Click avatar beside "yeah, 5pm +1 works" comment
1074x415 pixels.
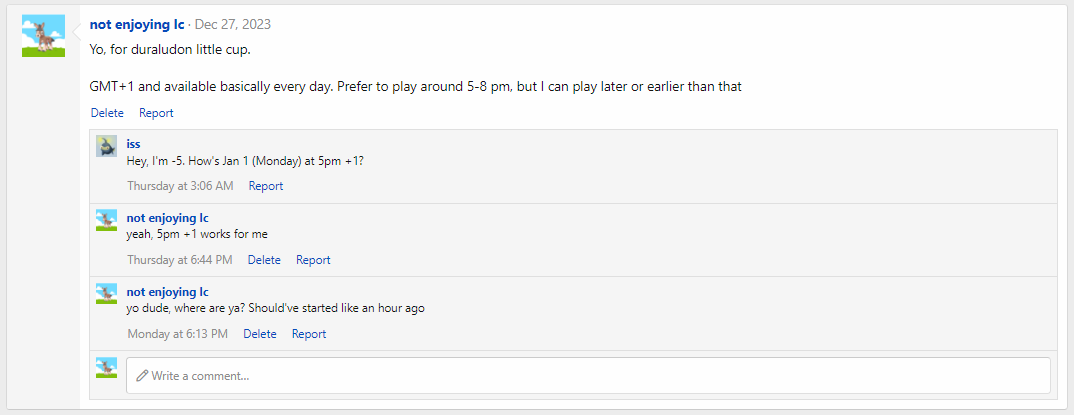(x=106, y=220)
